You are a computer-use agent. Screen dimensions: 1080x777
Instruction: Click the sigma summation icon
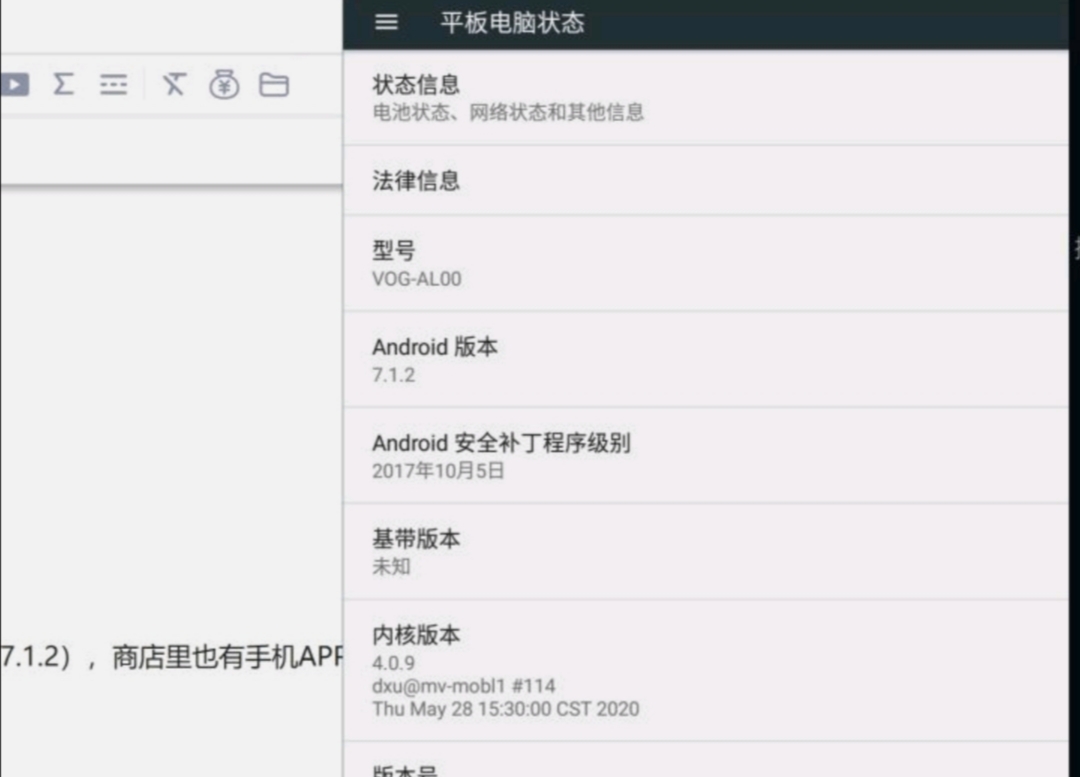[x=63, y=85]
